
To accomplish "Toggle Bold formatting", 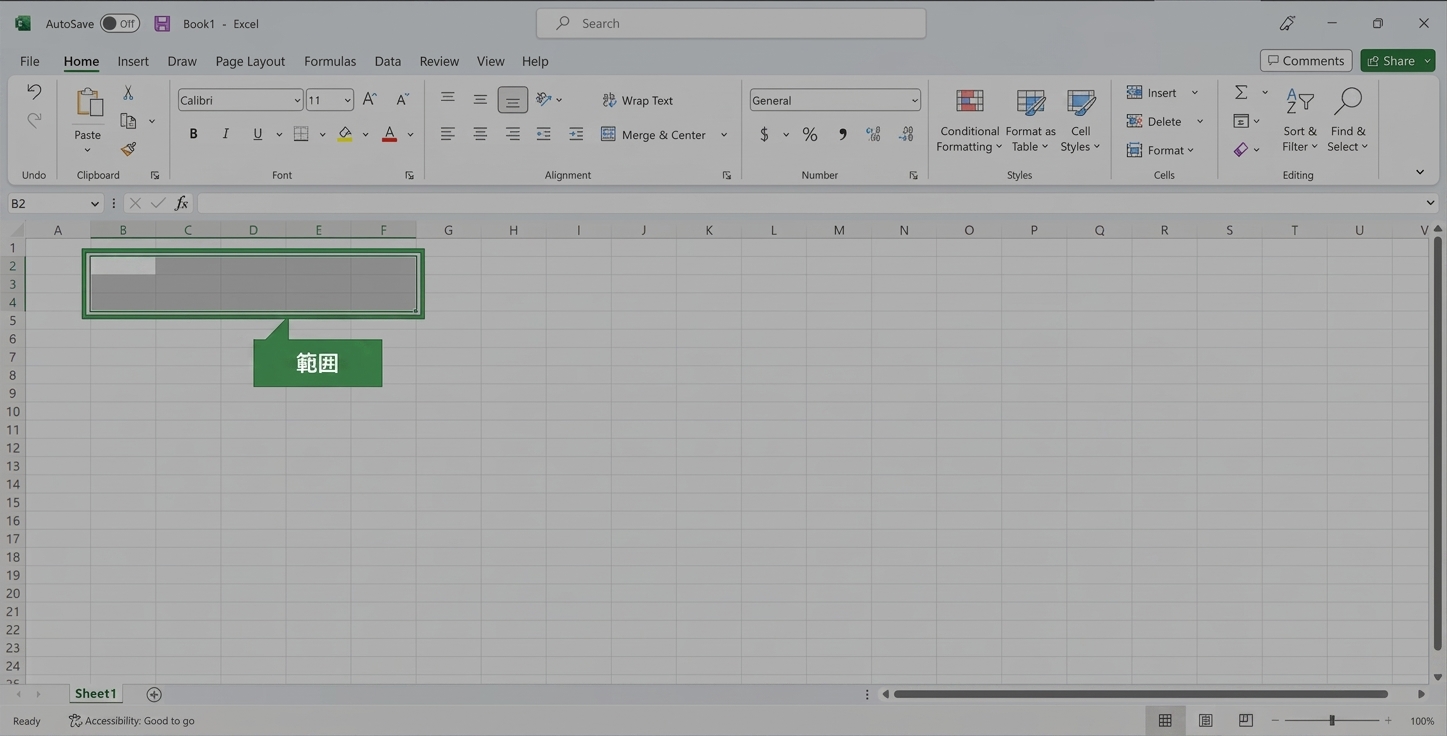I will [x=193, y=134].
